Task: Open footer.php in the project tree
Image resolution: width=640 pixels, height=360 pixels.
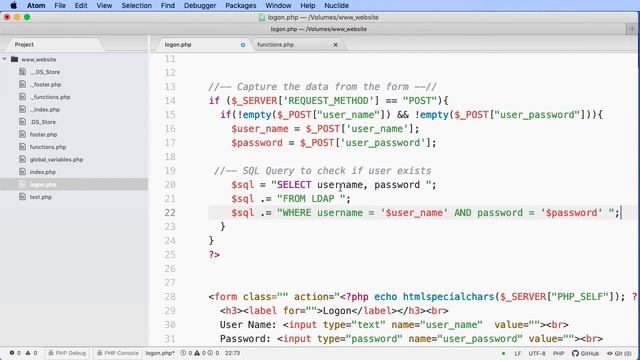Action: click(43, 134)
